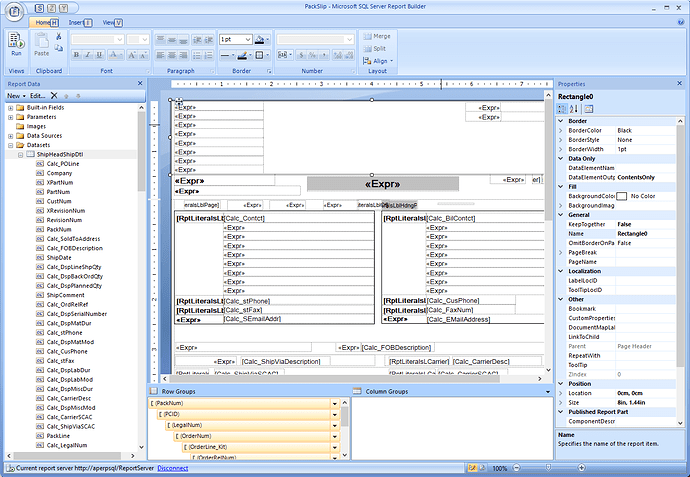Screen dimensions: 690x477
Task: Close the Report Data pane
Action: pos(140,83)
